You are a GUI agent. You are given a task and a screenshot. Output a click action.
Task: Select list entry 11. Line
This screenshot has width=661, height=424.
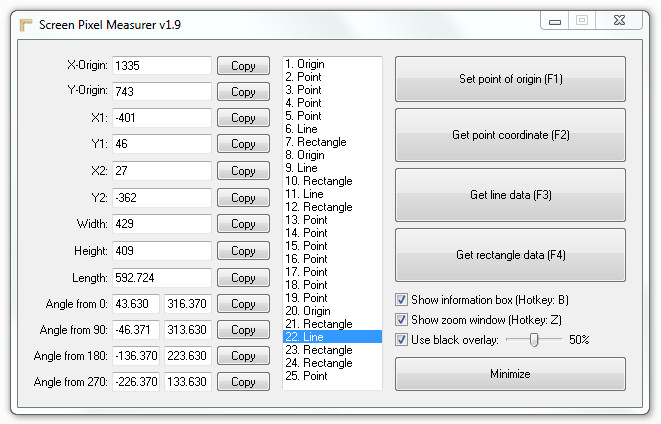[332, 194]
